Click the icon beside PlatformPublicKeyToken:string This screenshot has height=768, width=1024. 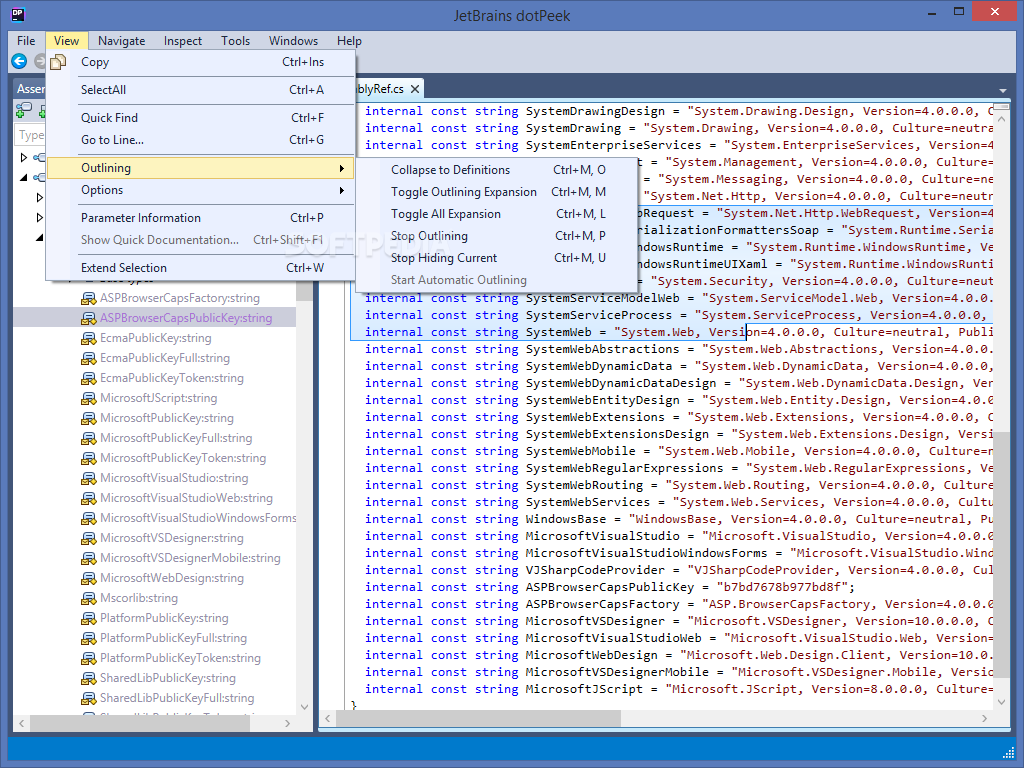tap(88, 658)
